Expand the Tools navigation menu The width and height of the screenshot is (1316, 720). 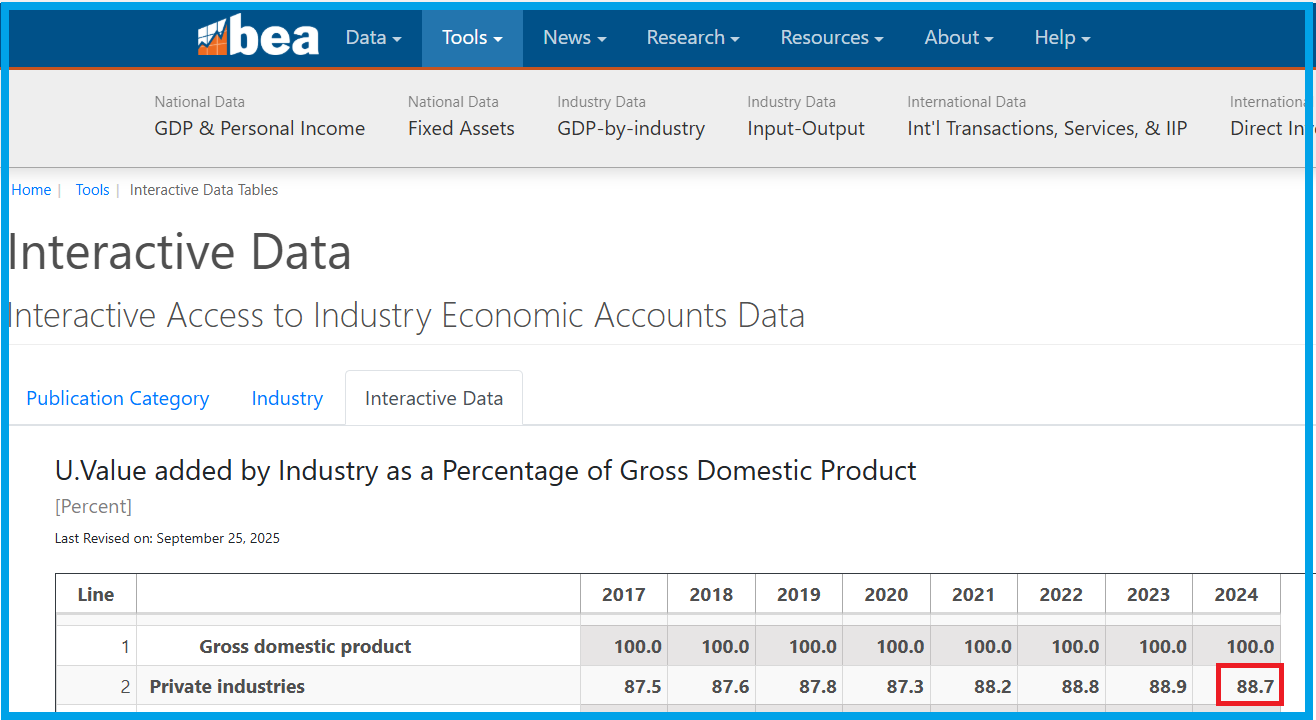click(x=472, y=38)
